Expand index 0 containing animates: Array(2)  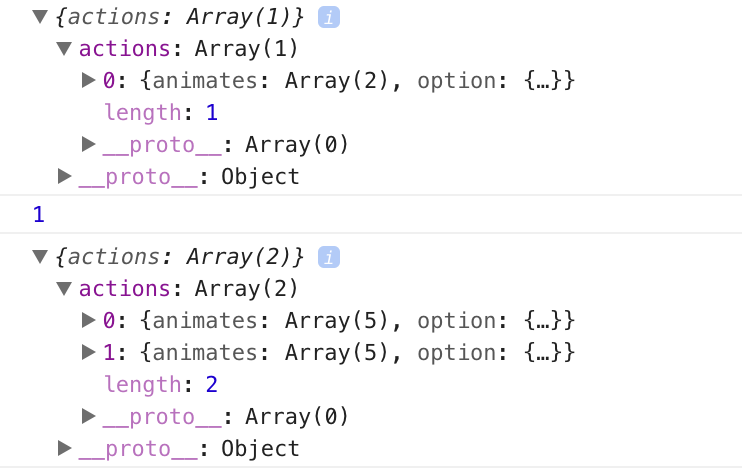coord(89,81)
